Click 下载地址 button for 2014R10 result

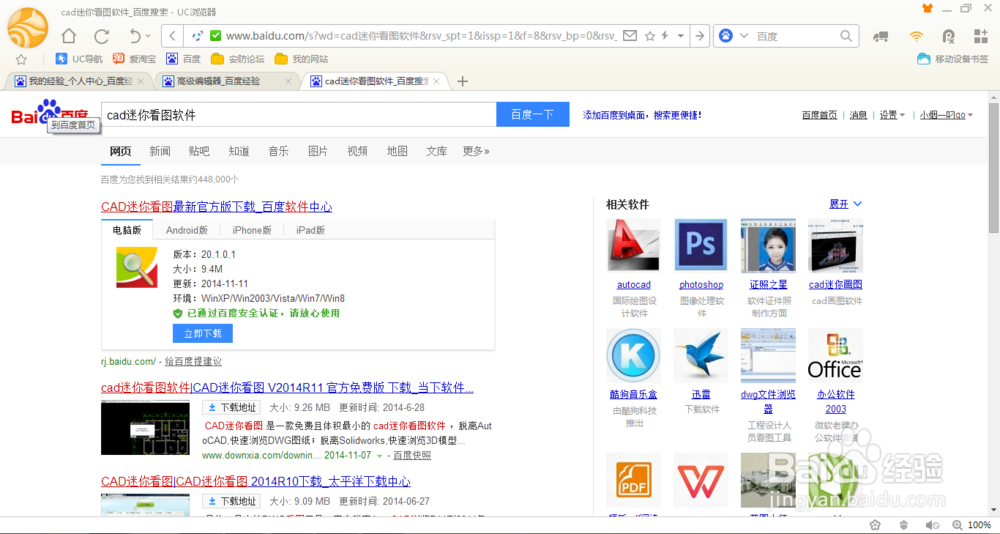click(232, 501)
